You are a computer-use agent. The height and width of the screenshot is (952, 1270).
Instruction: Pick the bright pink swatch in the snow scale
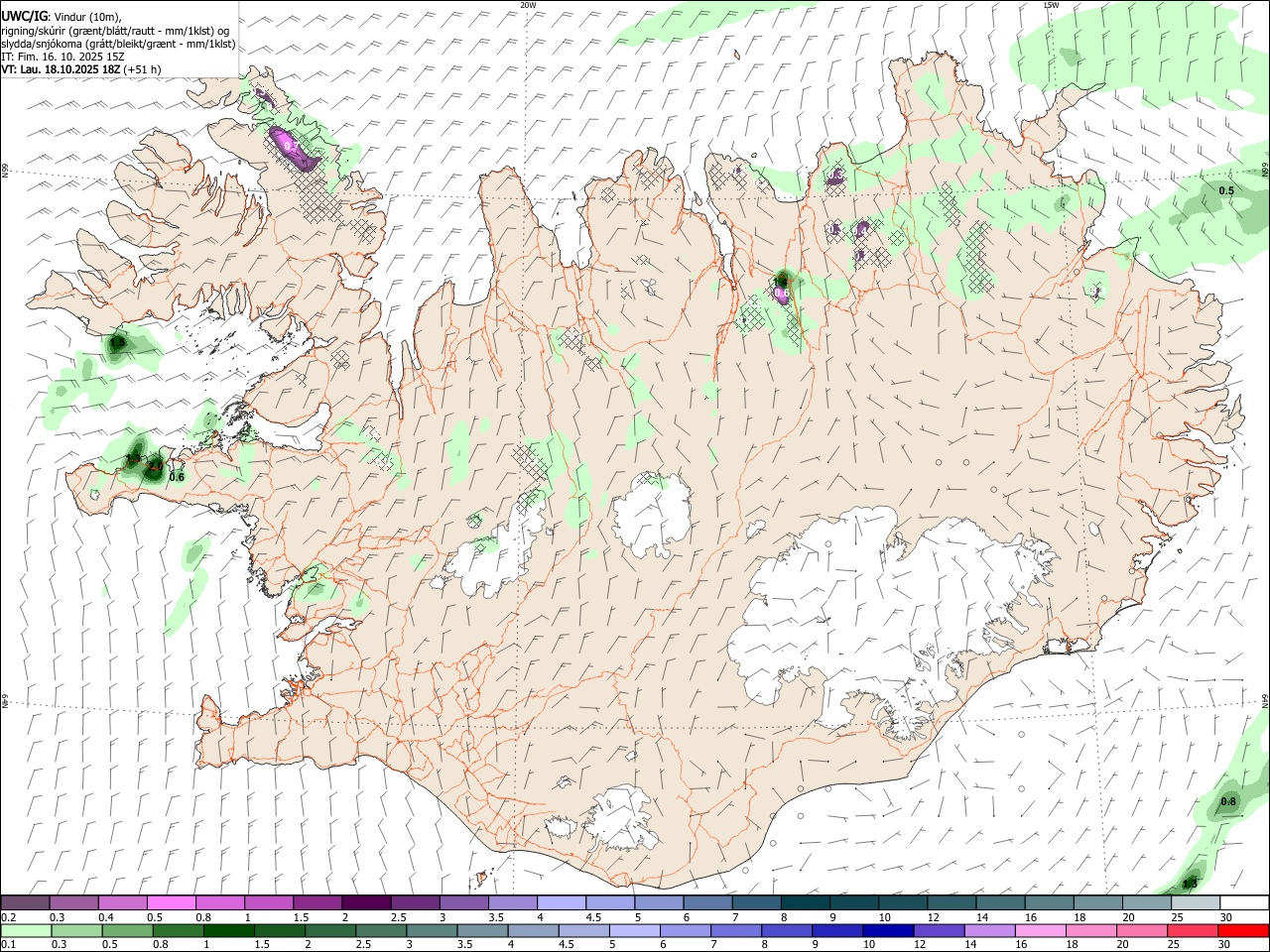(x=171, y=902)
